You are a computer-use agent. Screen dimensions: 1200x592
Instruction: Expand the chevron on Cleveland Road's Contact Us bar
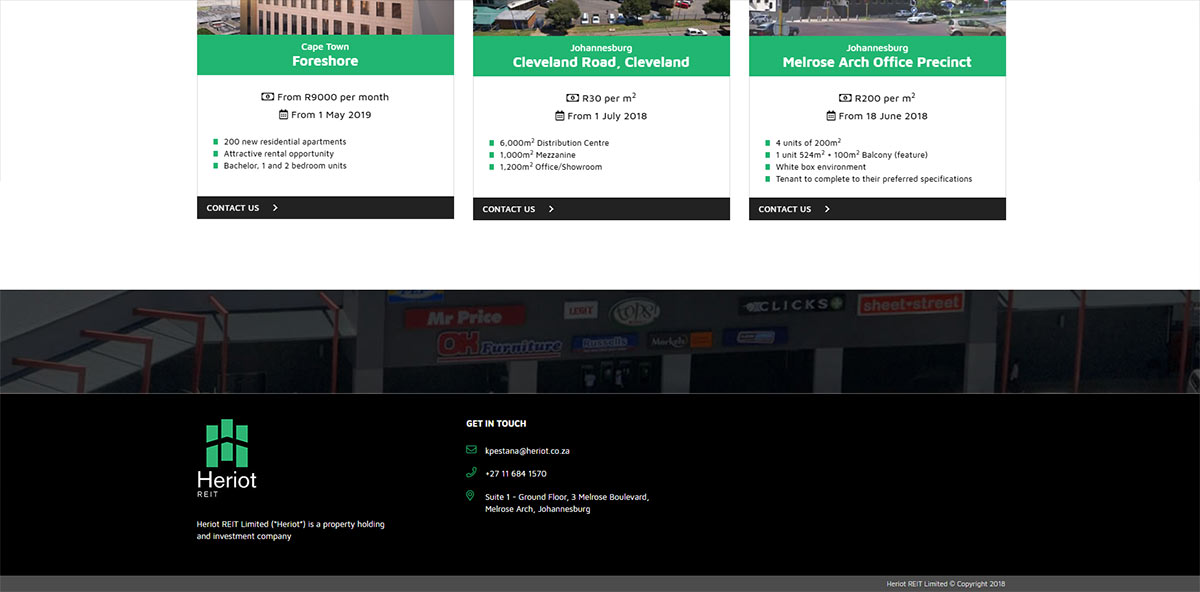[549, 209]
